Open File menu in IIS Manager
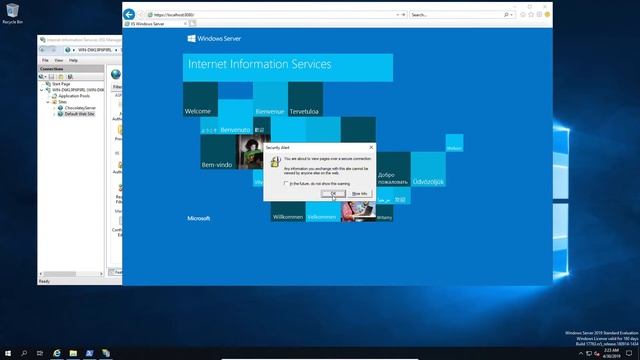The width and height of the screenshot is (640, 360). tap(45, 60)
